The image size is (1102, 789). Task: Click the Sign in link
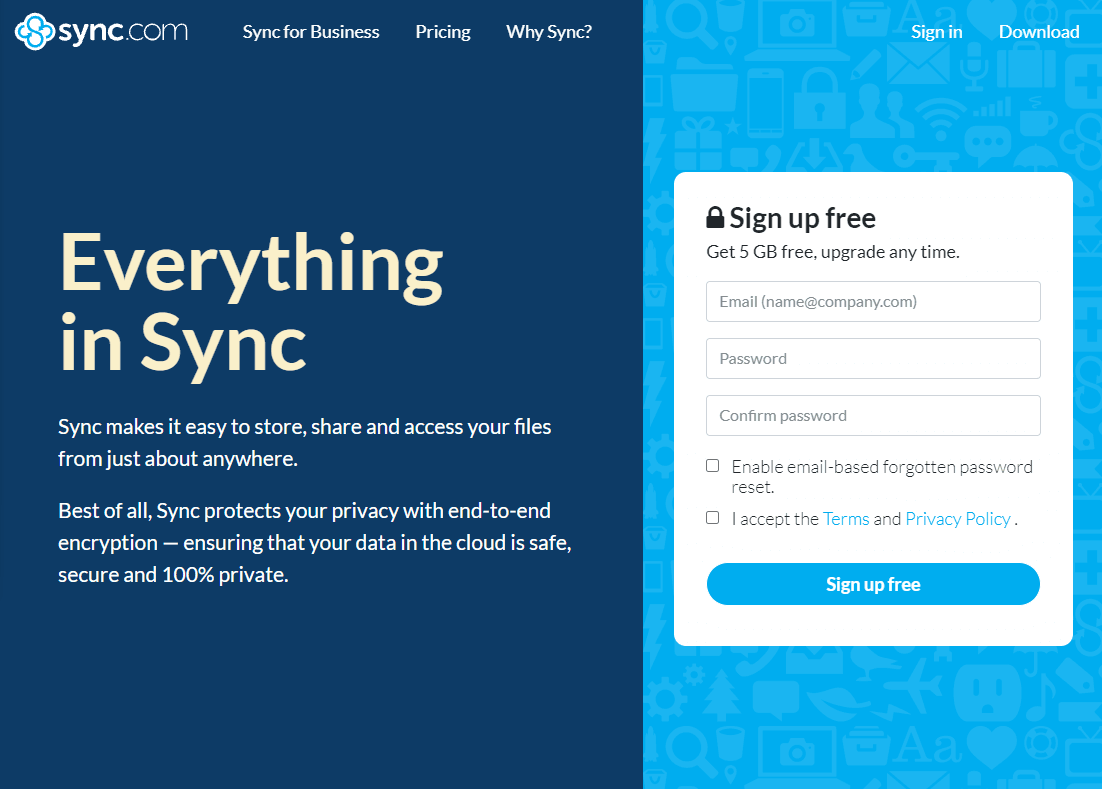tap(936, 32)
